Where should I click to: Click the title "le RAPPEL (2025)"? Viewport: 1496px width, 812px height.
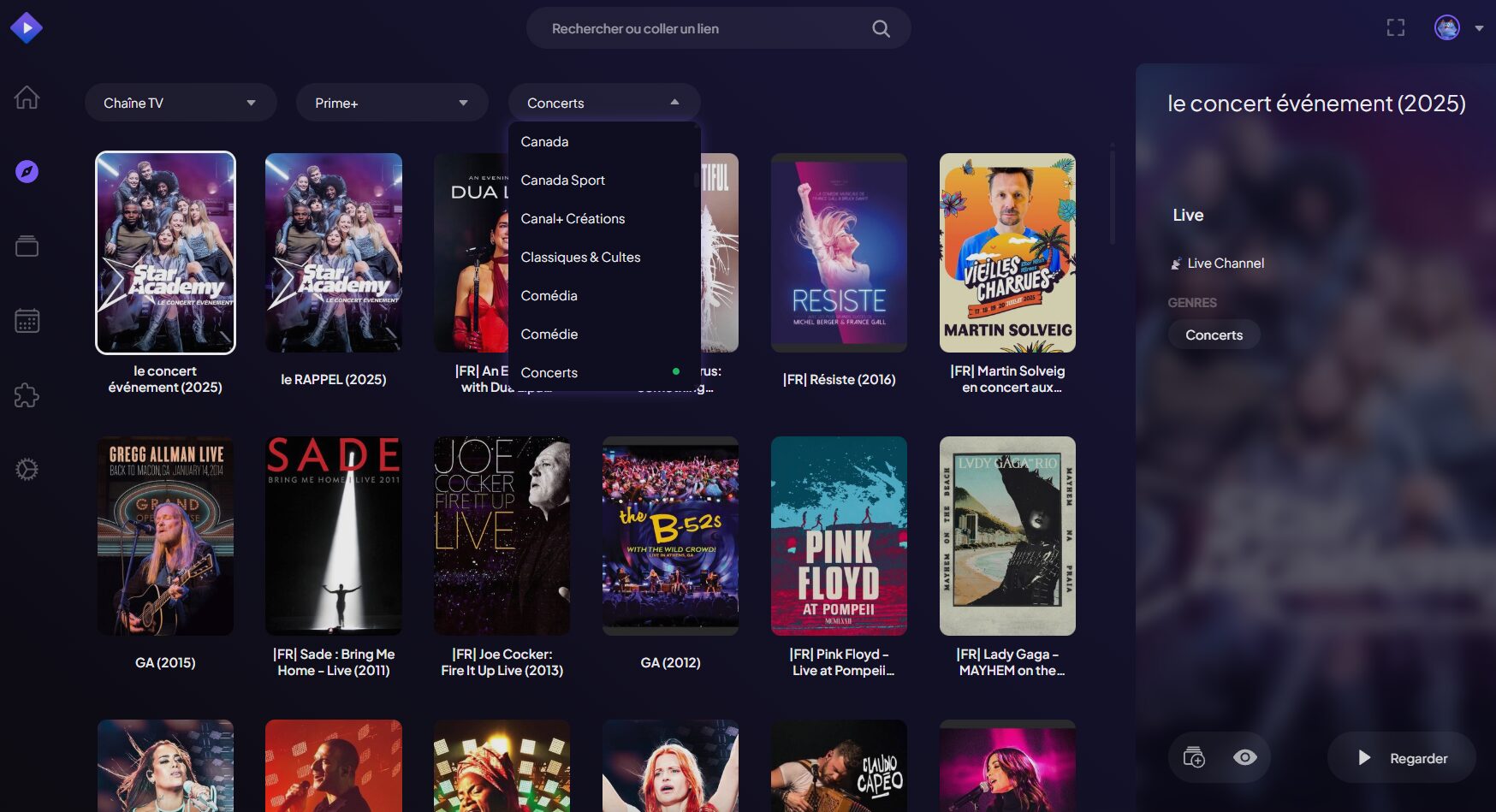[334, 379]
